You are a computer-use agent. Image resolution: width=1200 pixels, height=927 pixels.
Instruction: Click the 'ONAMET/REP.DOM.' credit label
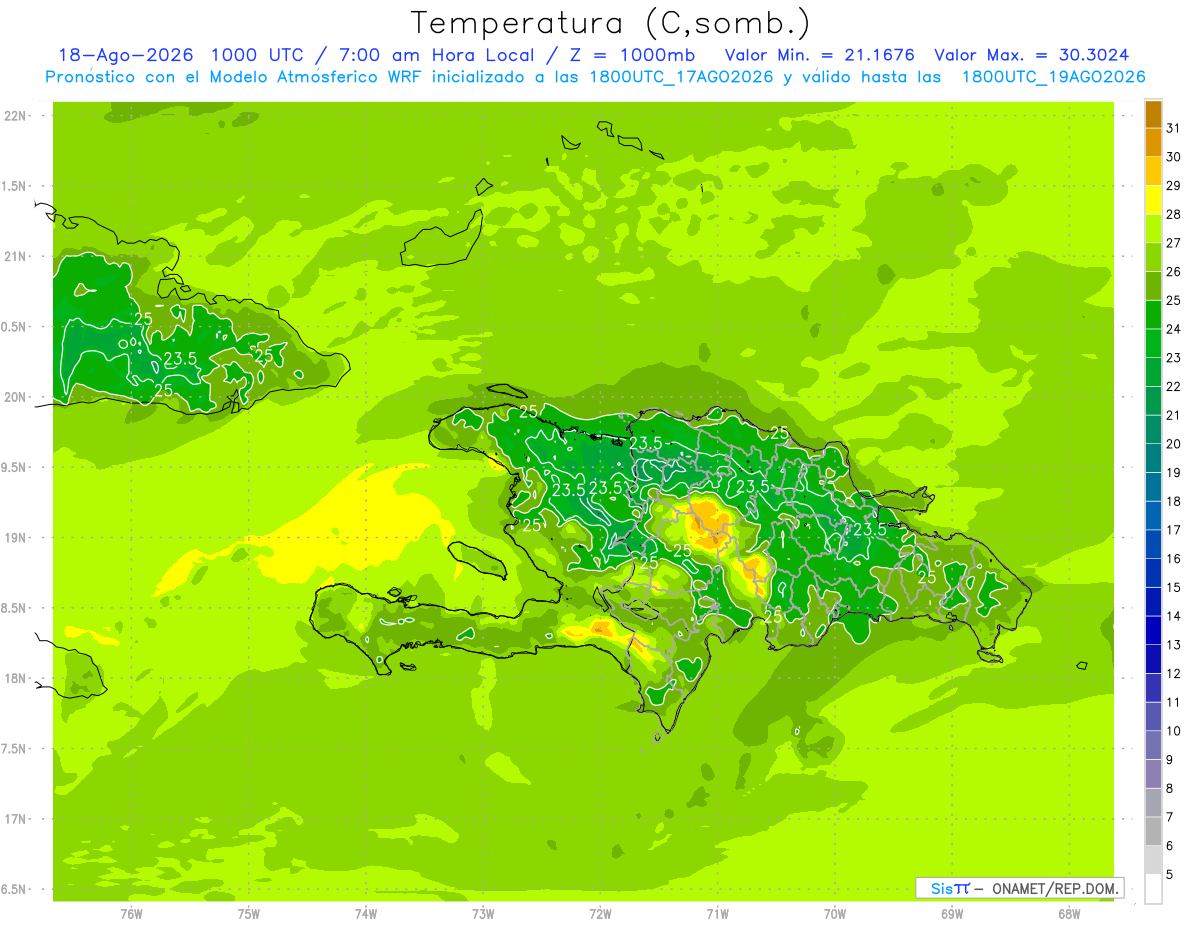(1055, 888)
